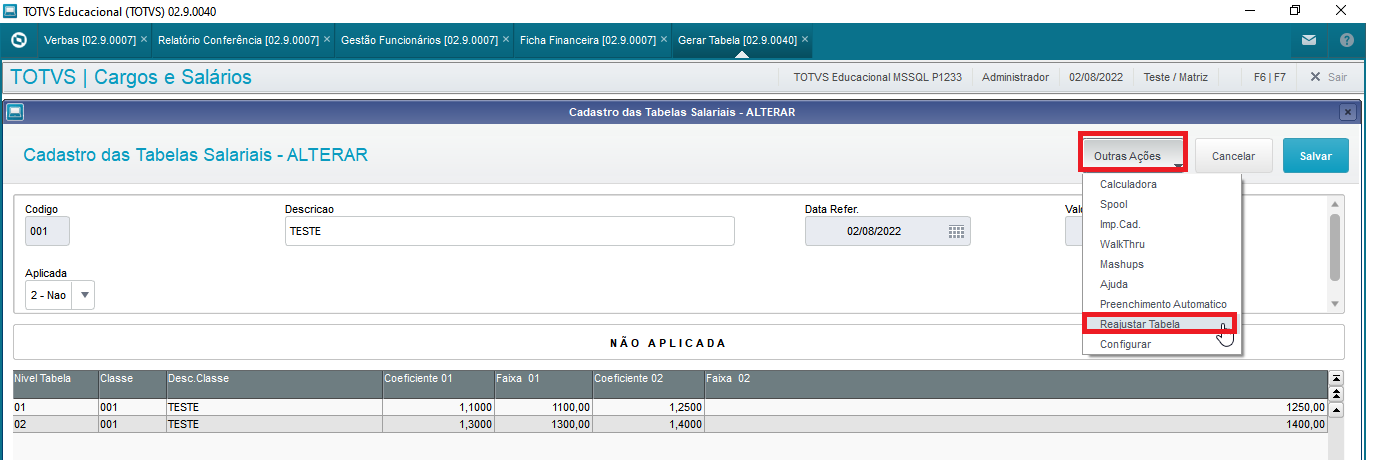
Task: Click the Codigo field with 001
Action: pyautogui.click(x=47, y=231)
